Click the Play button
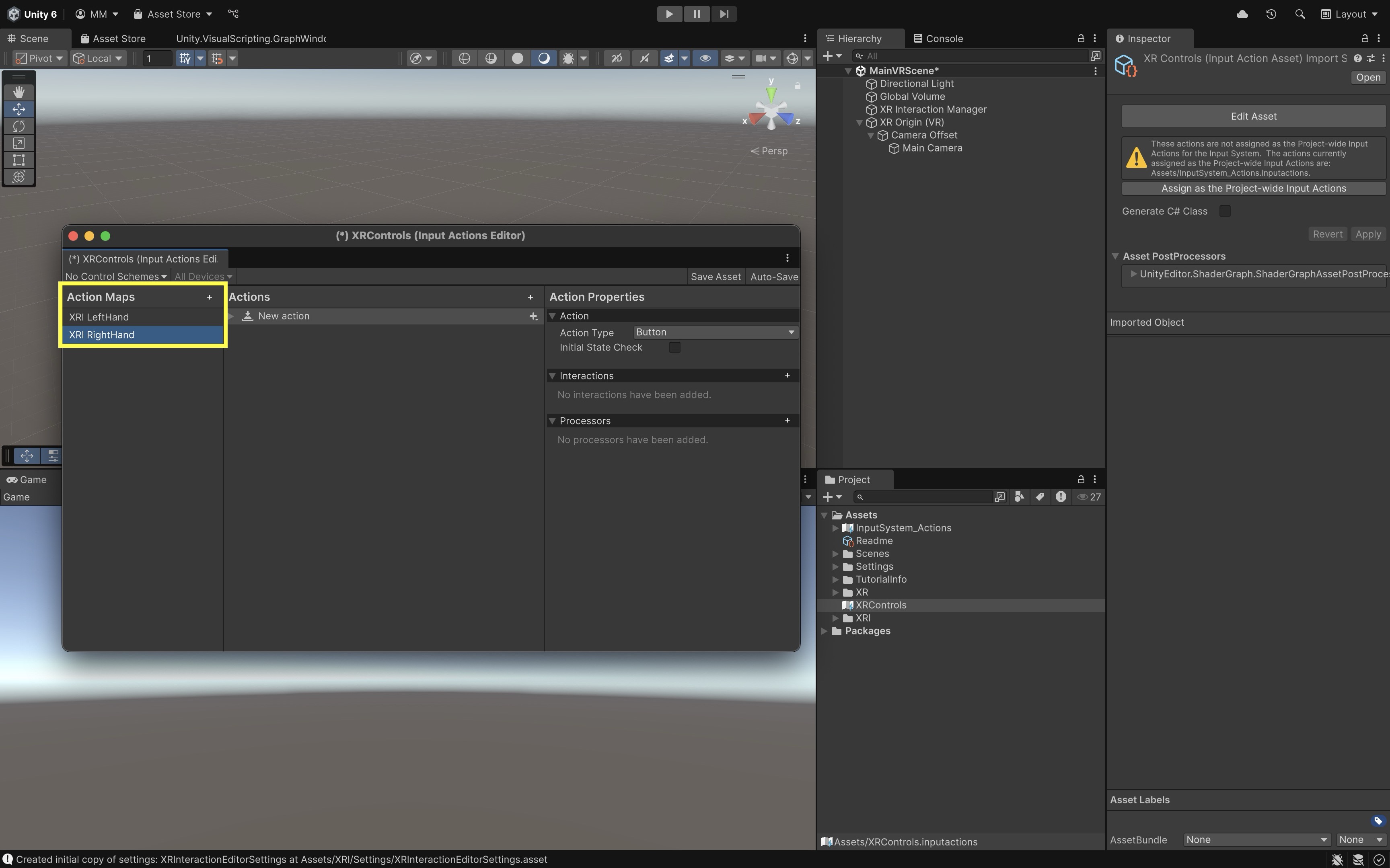Screen dimensions: 1390x868 pyautogui.click(x=669, y=14)
